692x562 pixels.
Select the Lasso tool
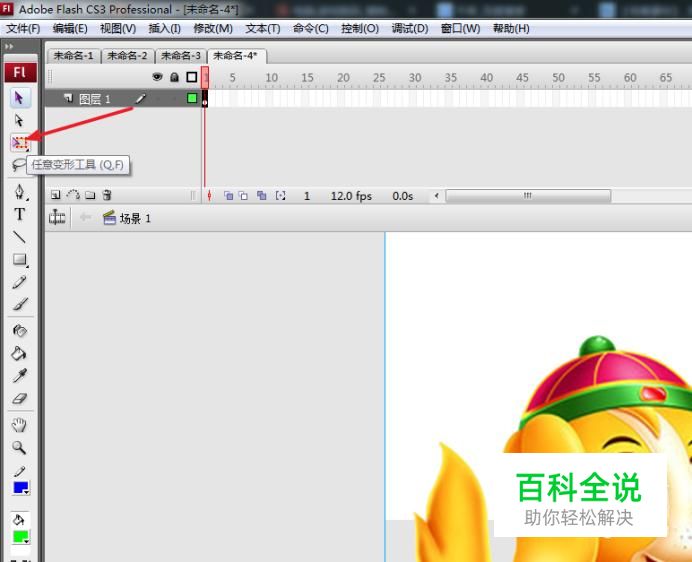pos(19,165)
